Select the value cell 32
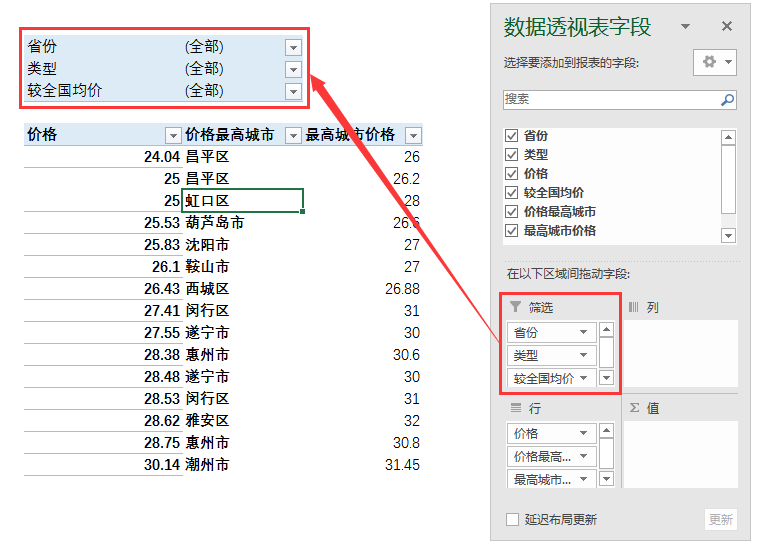The height and width of the screenshot is (548, 770). [x=363, y=421]
